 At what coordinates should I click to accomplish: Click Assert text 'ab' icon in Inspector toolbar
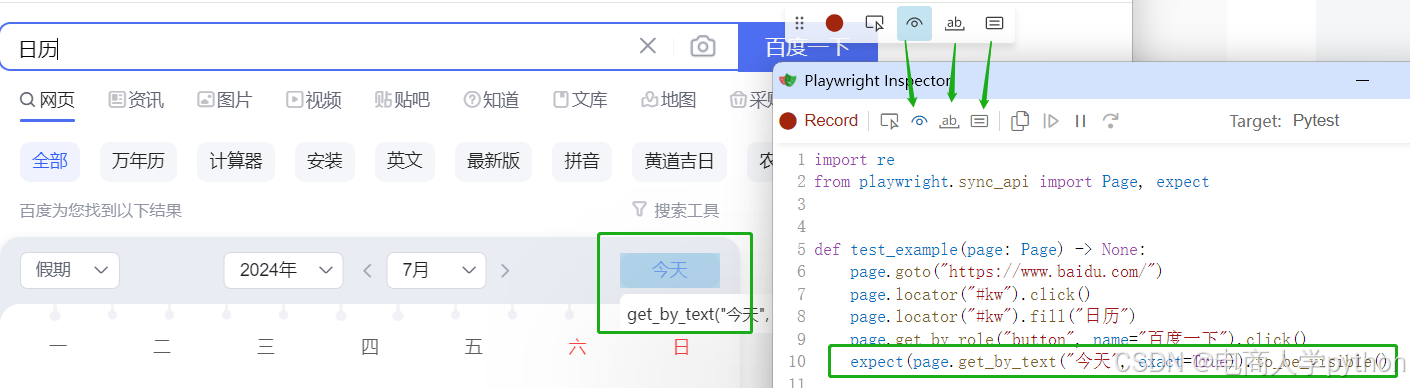point(950,121)
